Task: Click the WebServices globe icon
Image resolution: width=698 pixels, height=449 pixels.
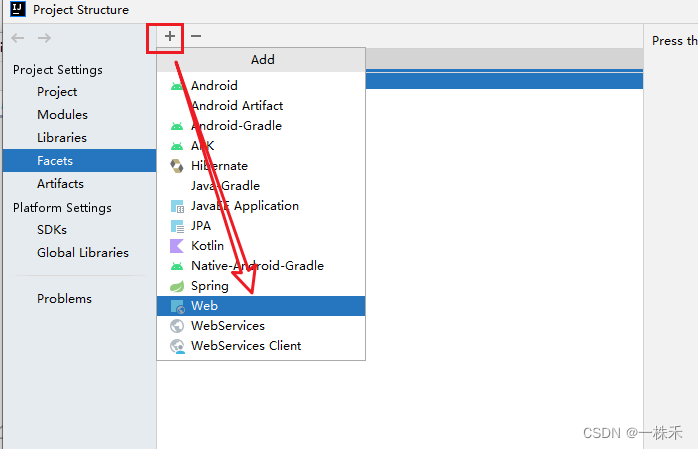Action: point(177,326)
